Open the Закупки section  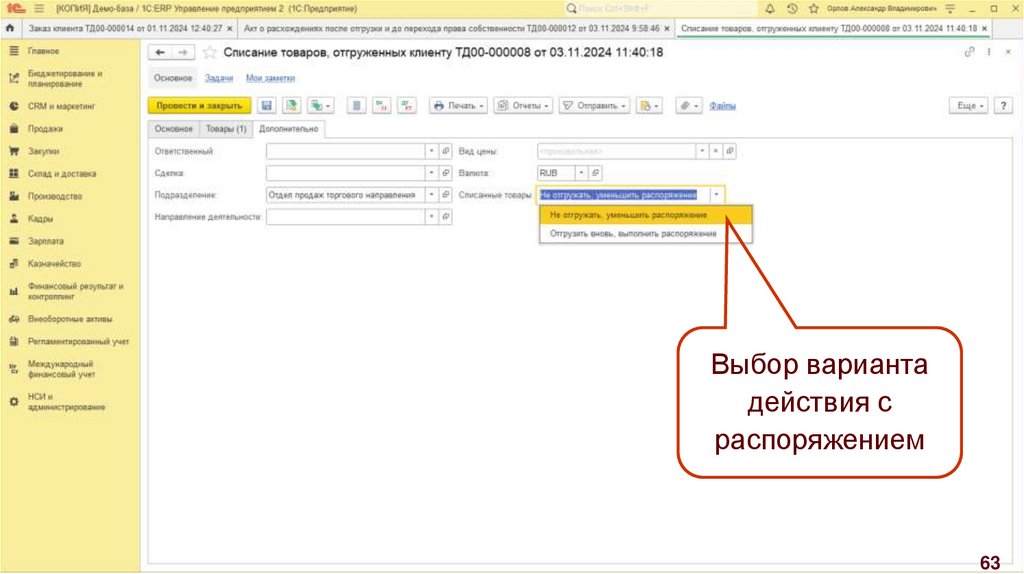pyautogui.click(x=43, y=151)
